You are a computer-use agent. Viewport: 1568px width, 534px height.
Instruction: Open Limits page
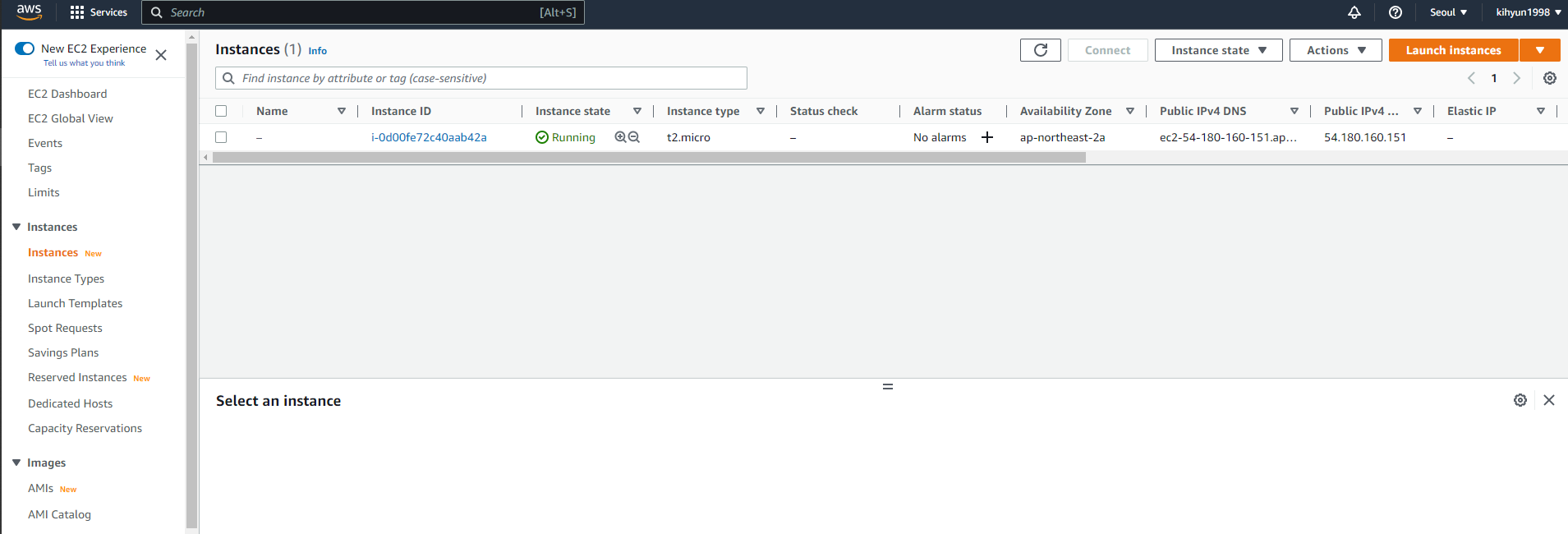[44, 192]
